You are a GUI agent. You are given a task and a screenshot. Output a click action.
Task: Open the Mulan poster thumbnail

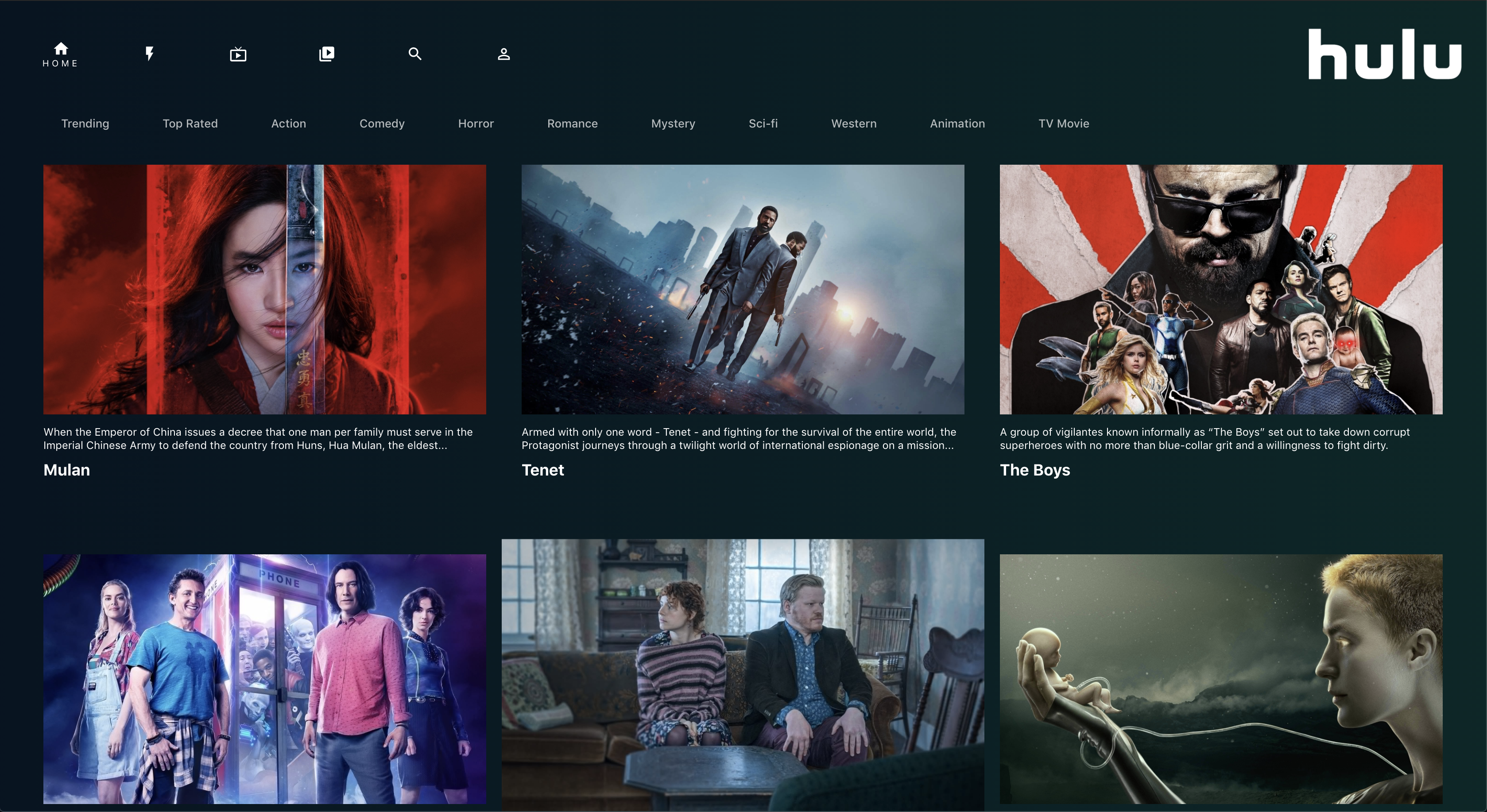pos(264,289)
